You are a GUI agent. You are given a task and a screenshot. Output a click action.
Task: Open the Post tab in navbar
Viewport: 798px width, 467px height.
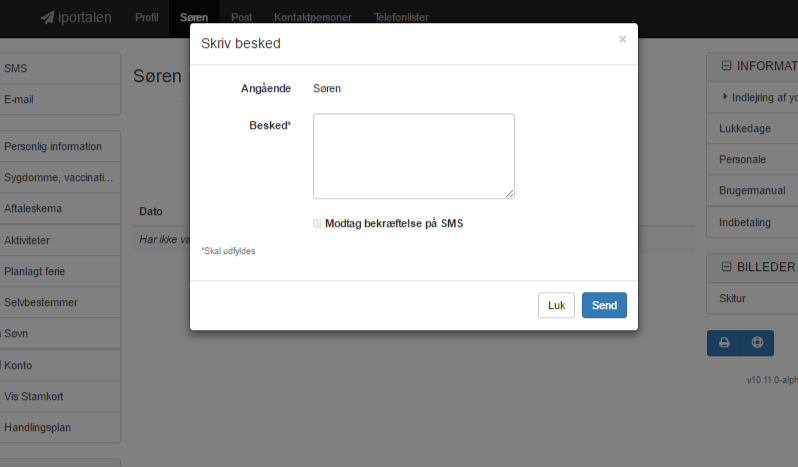[x=241, y=17]
